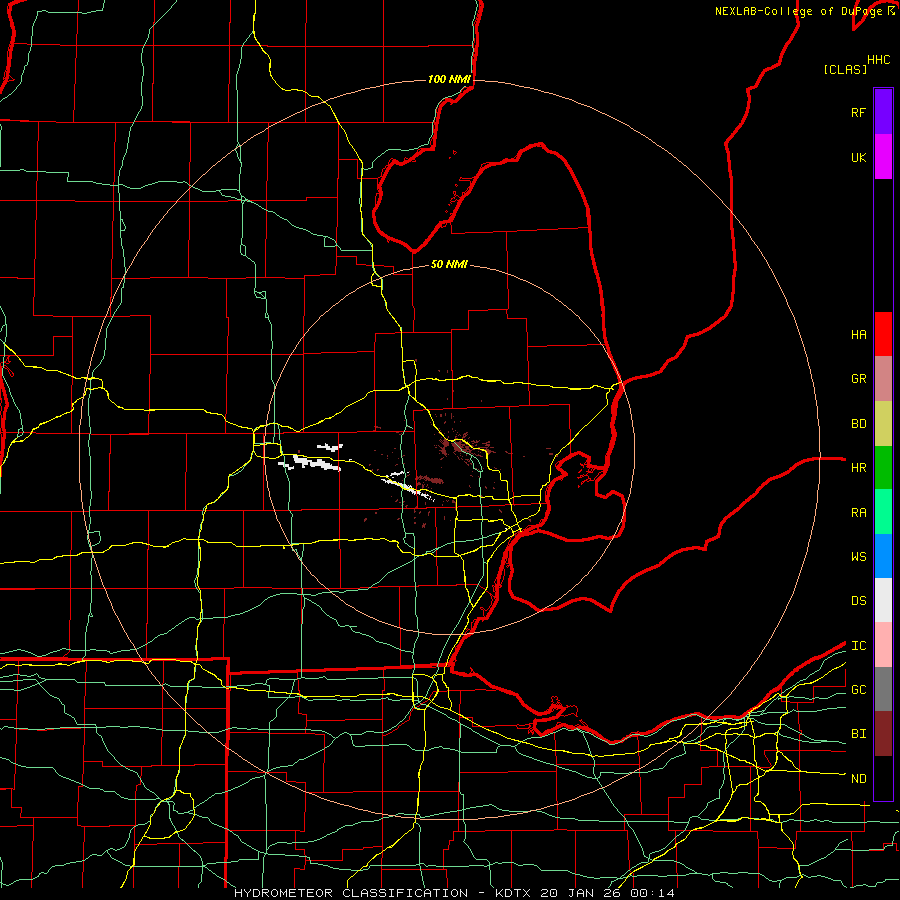Click the GC legend label
The height and width of the screenshot is (900, 900).
(858, 690)
